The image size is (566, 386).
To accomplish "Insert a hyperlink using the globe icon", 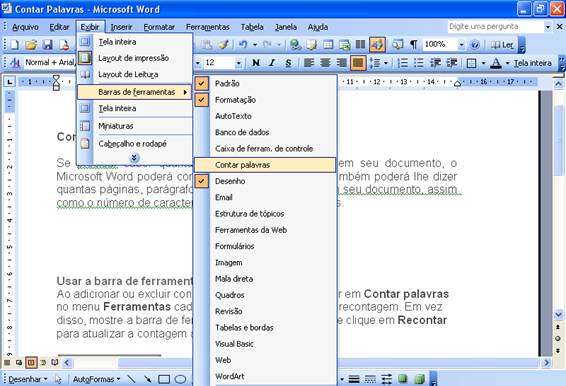I will [296, 45].
